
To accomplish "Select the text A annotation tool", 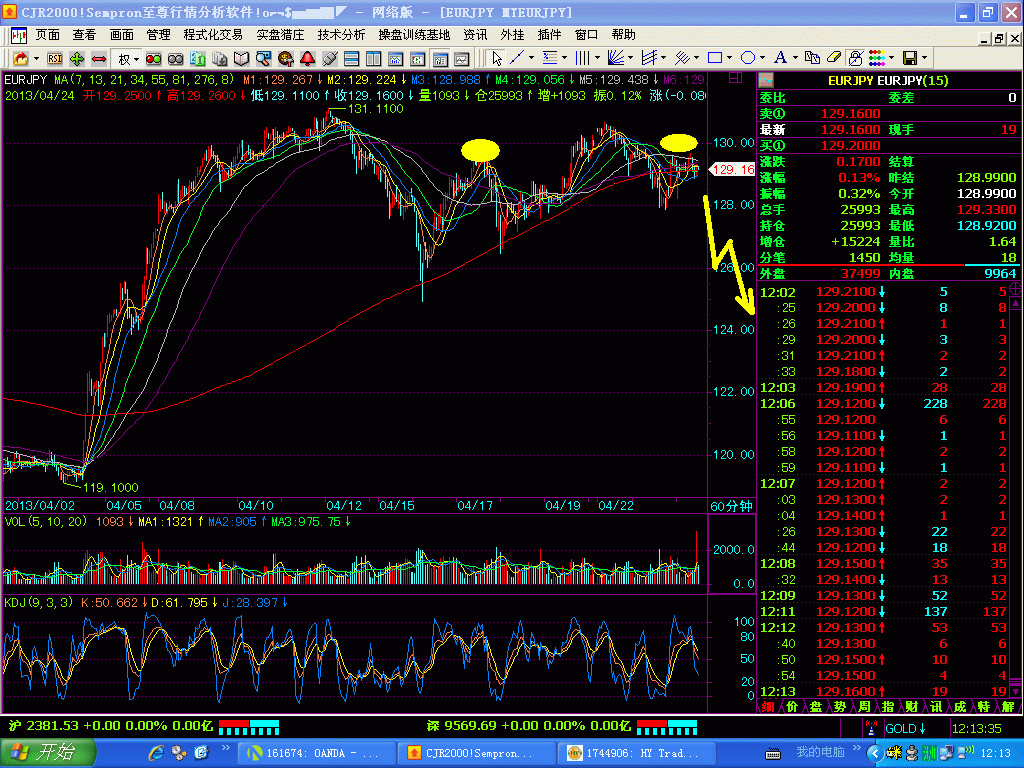I will [780, 58].
